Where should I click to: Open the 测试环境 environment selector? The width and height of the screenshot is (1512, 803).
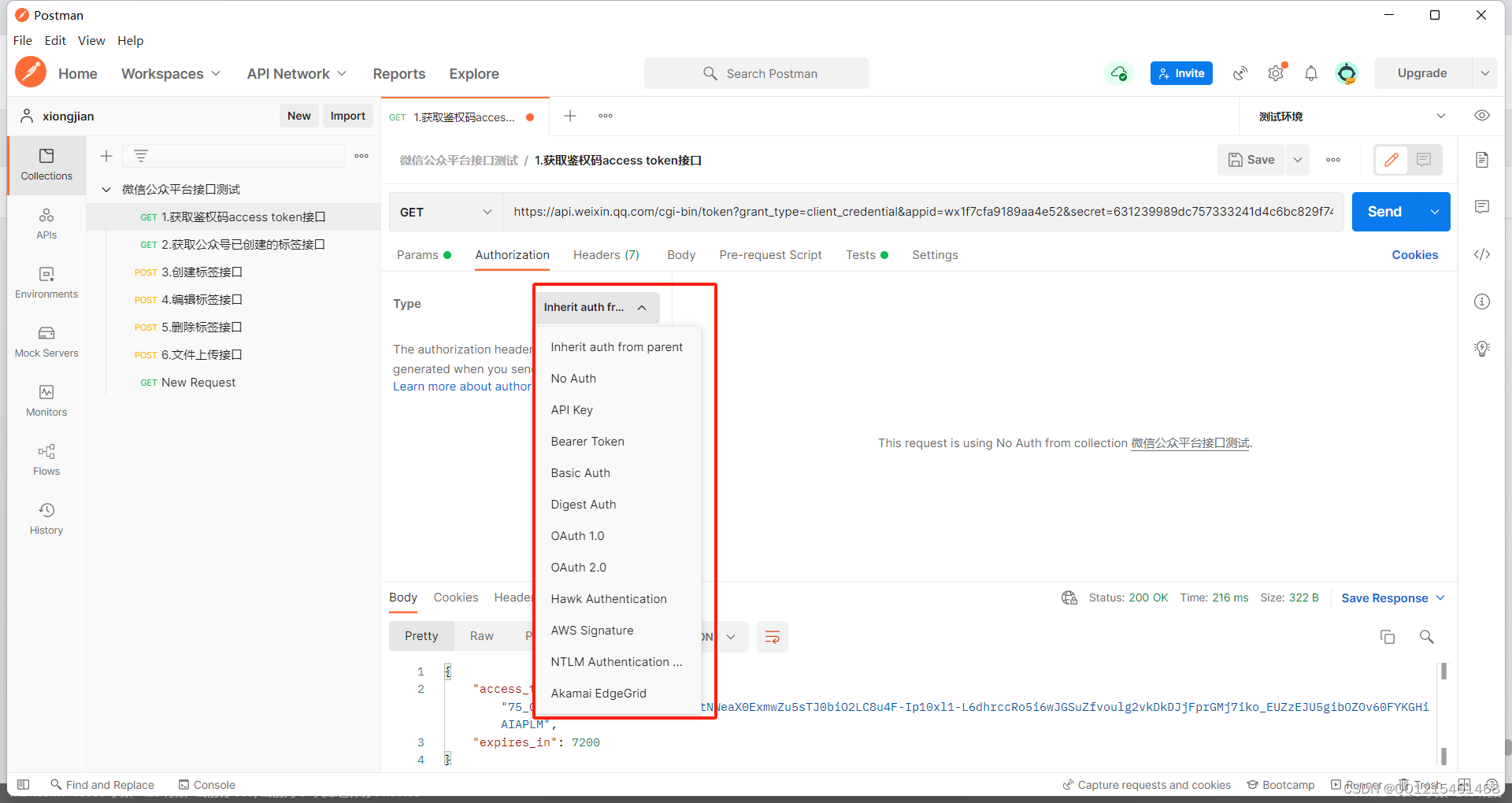point(1351,116)
